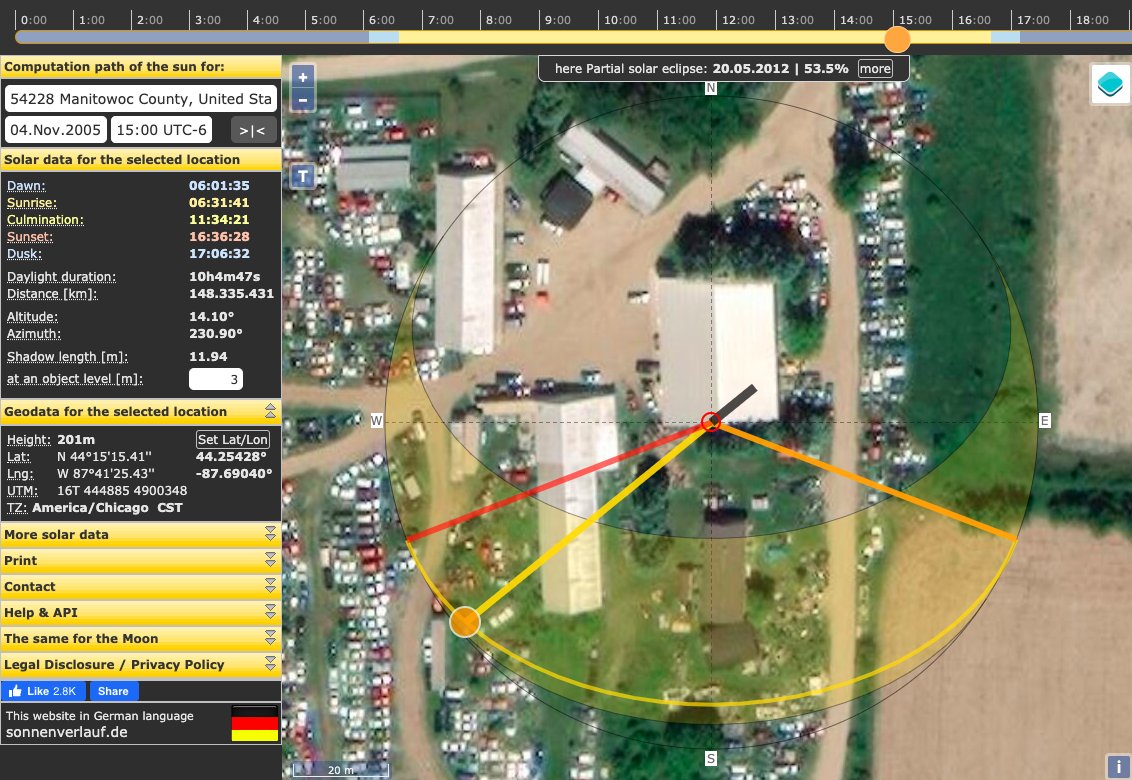Click the object level input showing 3
Viewport: 1132px width, 780px height.
216,379
